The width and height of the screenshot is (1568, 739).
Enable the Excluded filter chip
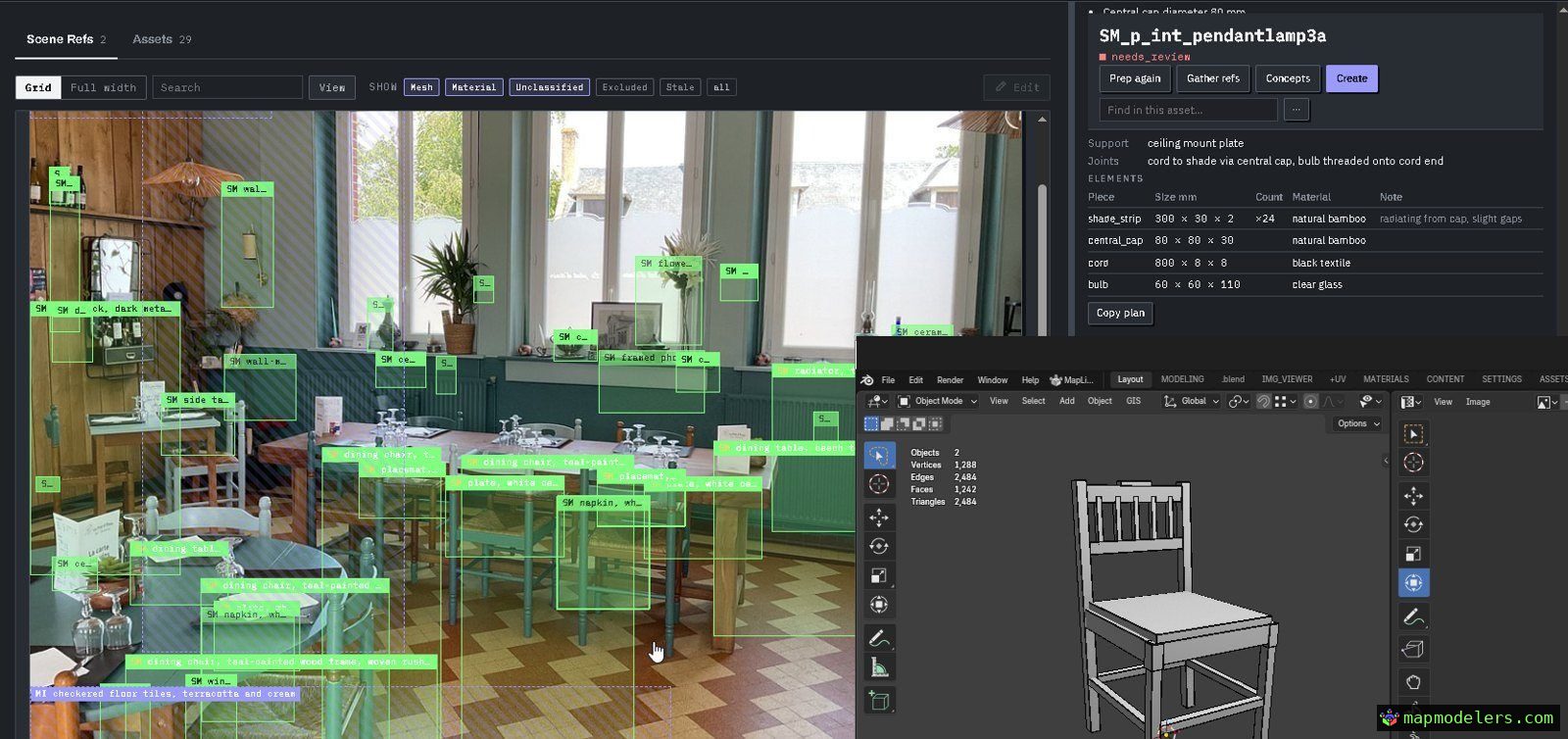pos(624,87)
